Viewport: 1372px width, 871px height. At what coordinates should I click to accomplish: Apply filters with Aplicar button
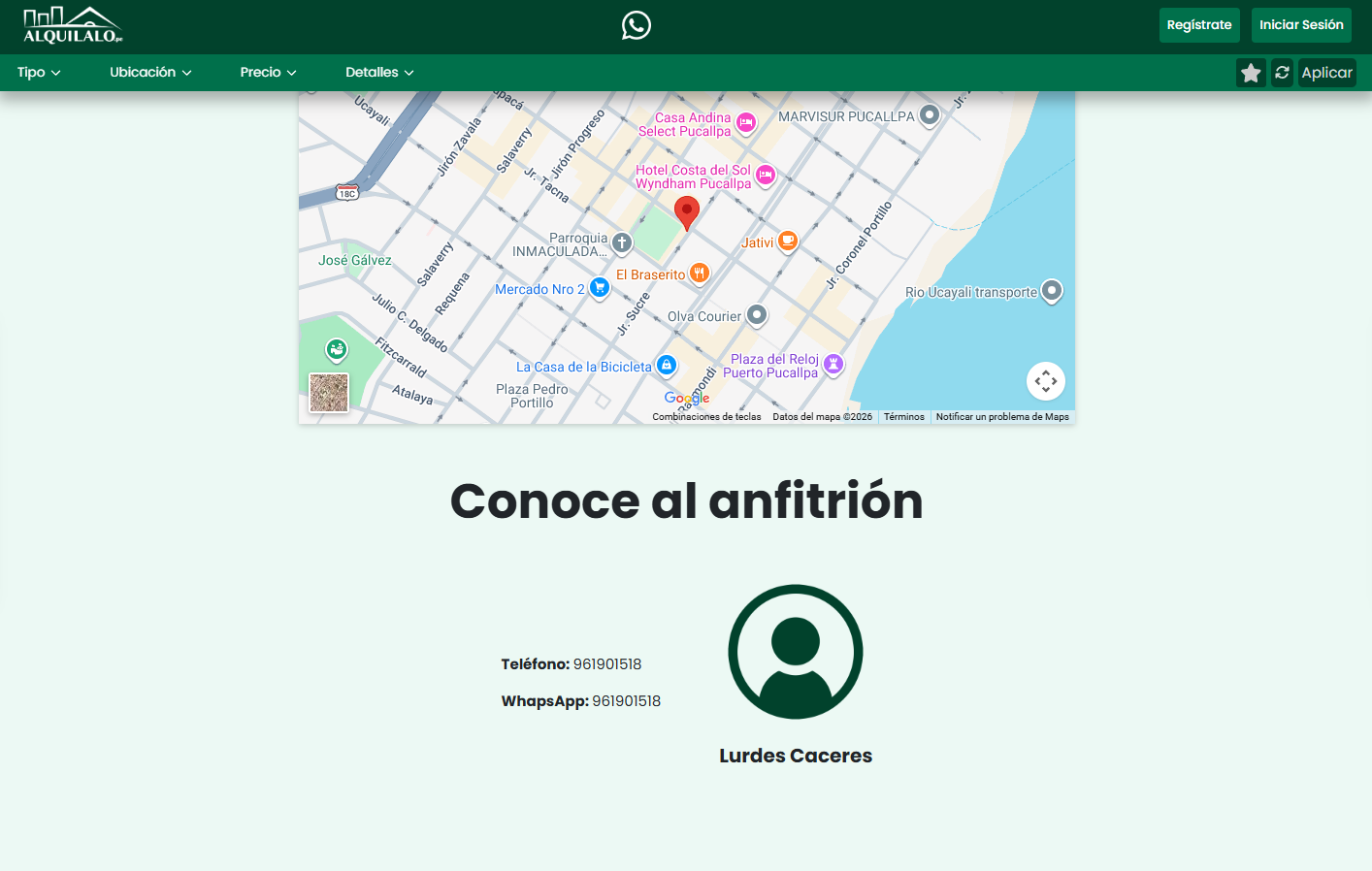[1326, 73]
